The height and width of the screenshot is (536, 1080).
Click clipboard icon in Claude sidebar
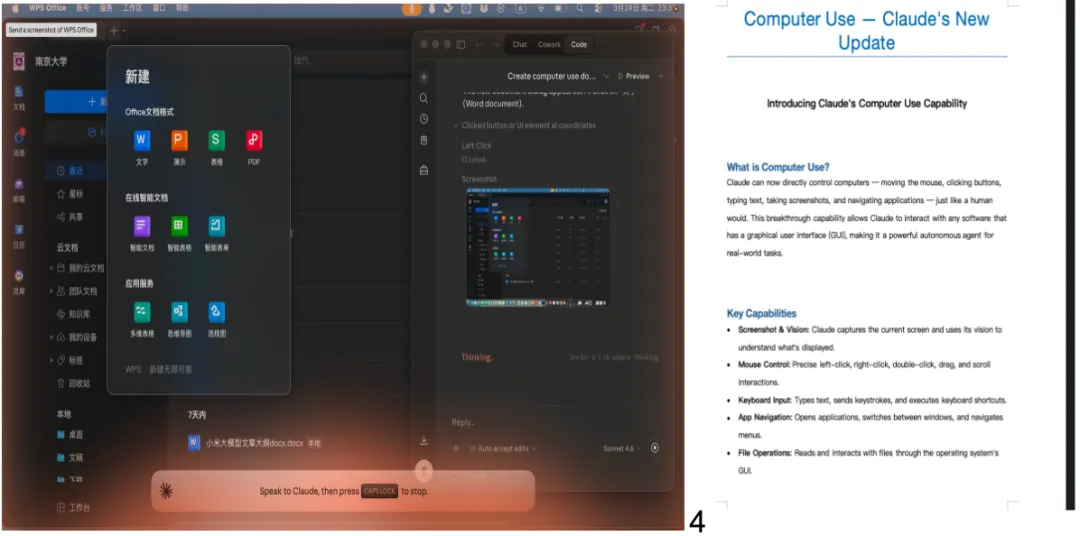[x=424, y=140]
